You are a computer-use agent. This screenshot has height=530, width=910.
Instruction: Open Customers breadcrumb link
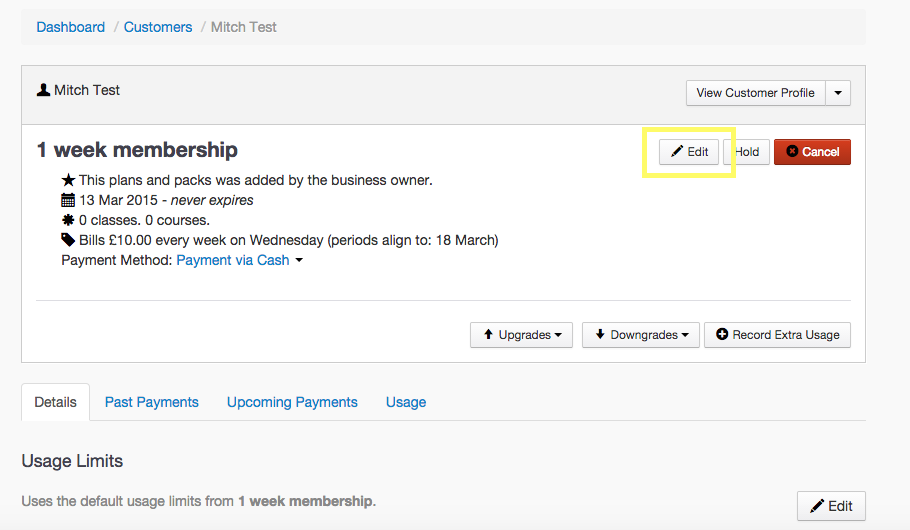[158, 27]
